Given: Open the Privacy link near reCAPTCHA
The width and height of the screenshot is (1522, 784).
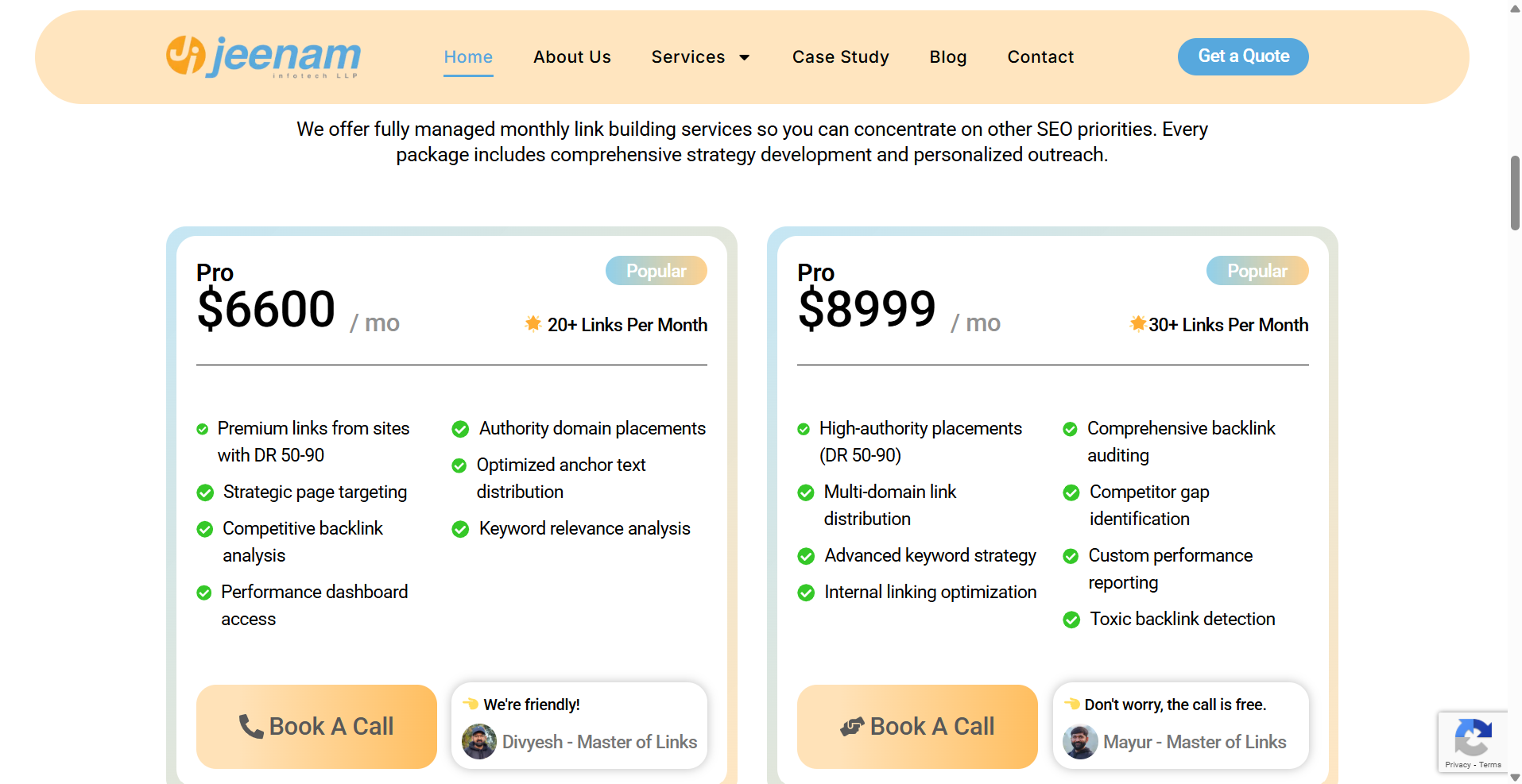Looking at the screenshot, I should point(1458,764).
